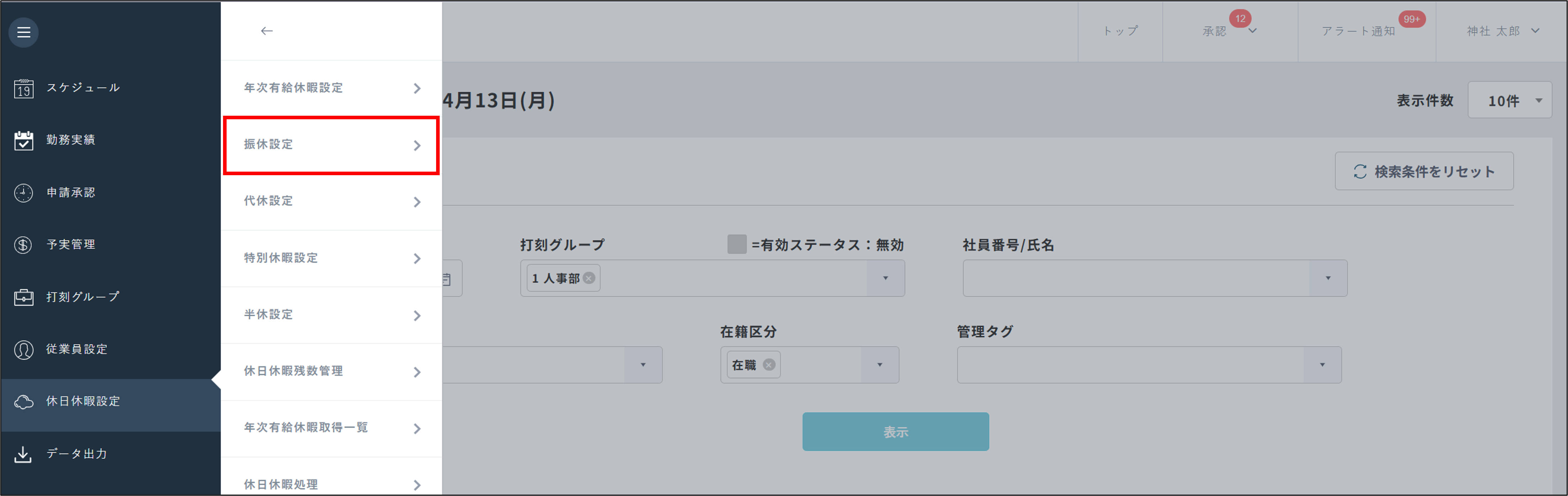Open スケジュール in sidebar

click(x=110, y=88)
